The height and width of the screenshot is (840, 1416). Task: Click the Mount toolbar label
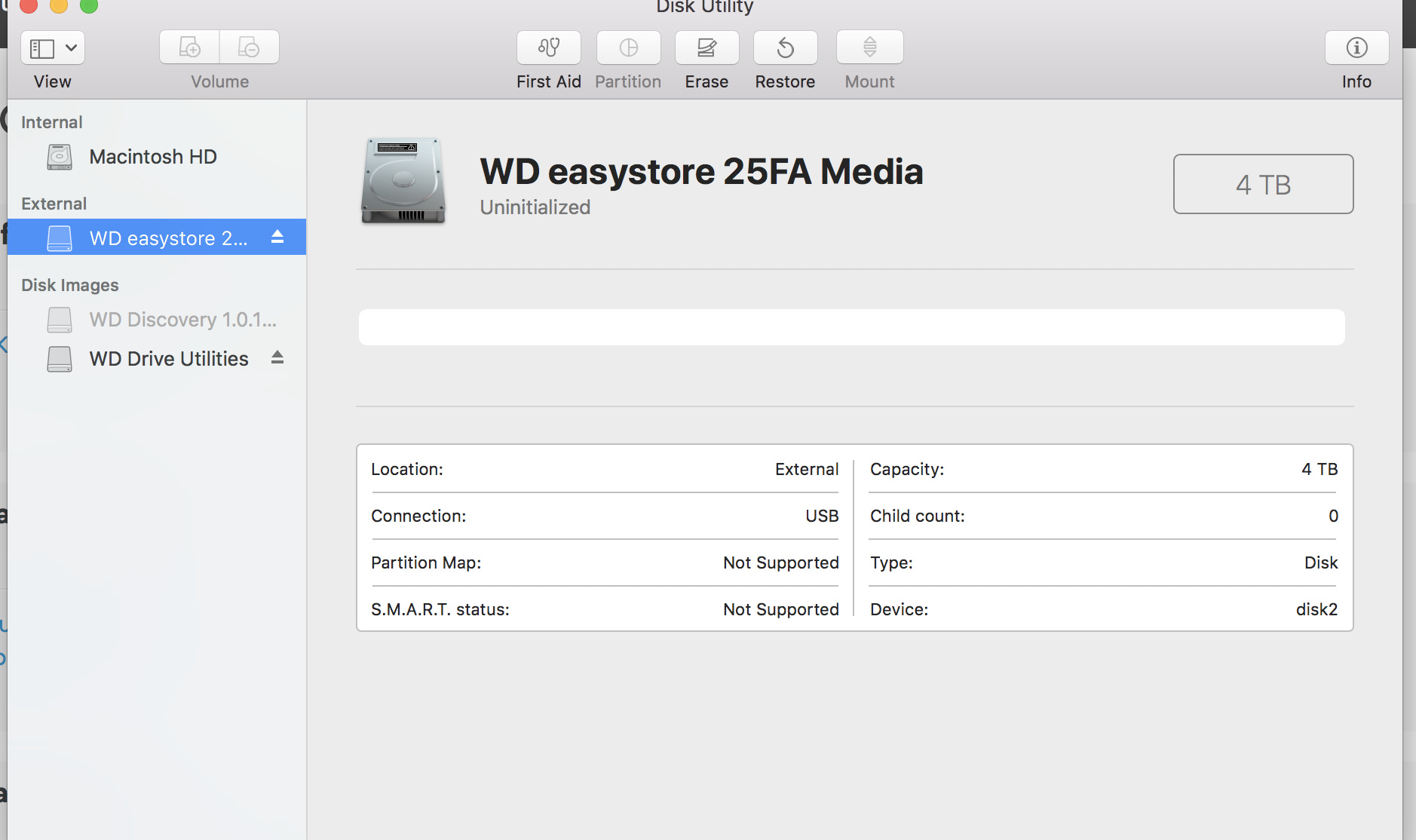pyautogui.click(x=870, y=81)
